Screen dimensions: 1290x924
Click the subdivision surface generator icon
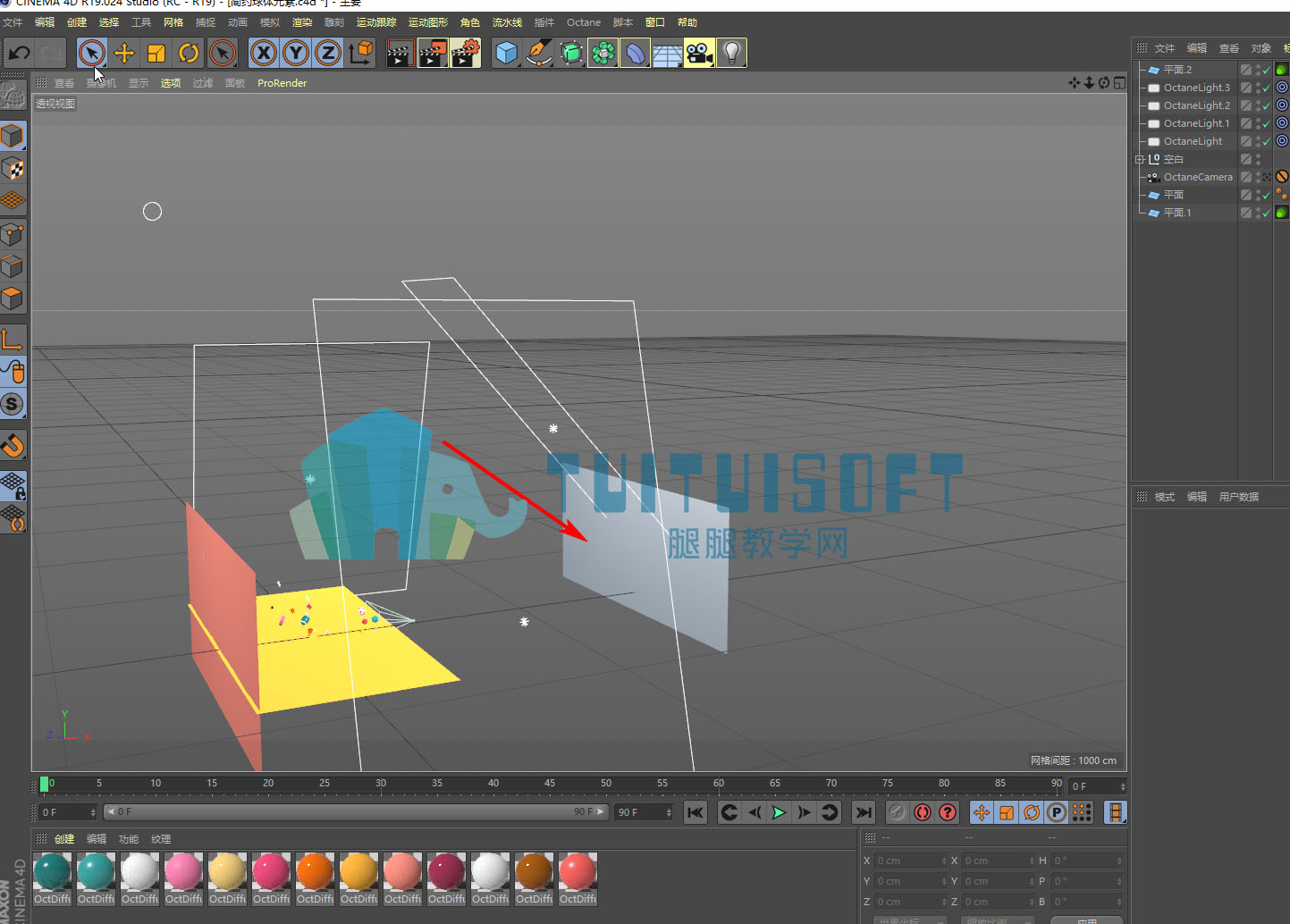click(x=571, y=54)
